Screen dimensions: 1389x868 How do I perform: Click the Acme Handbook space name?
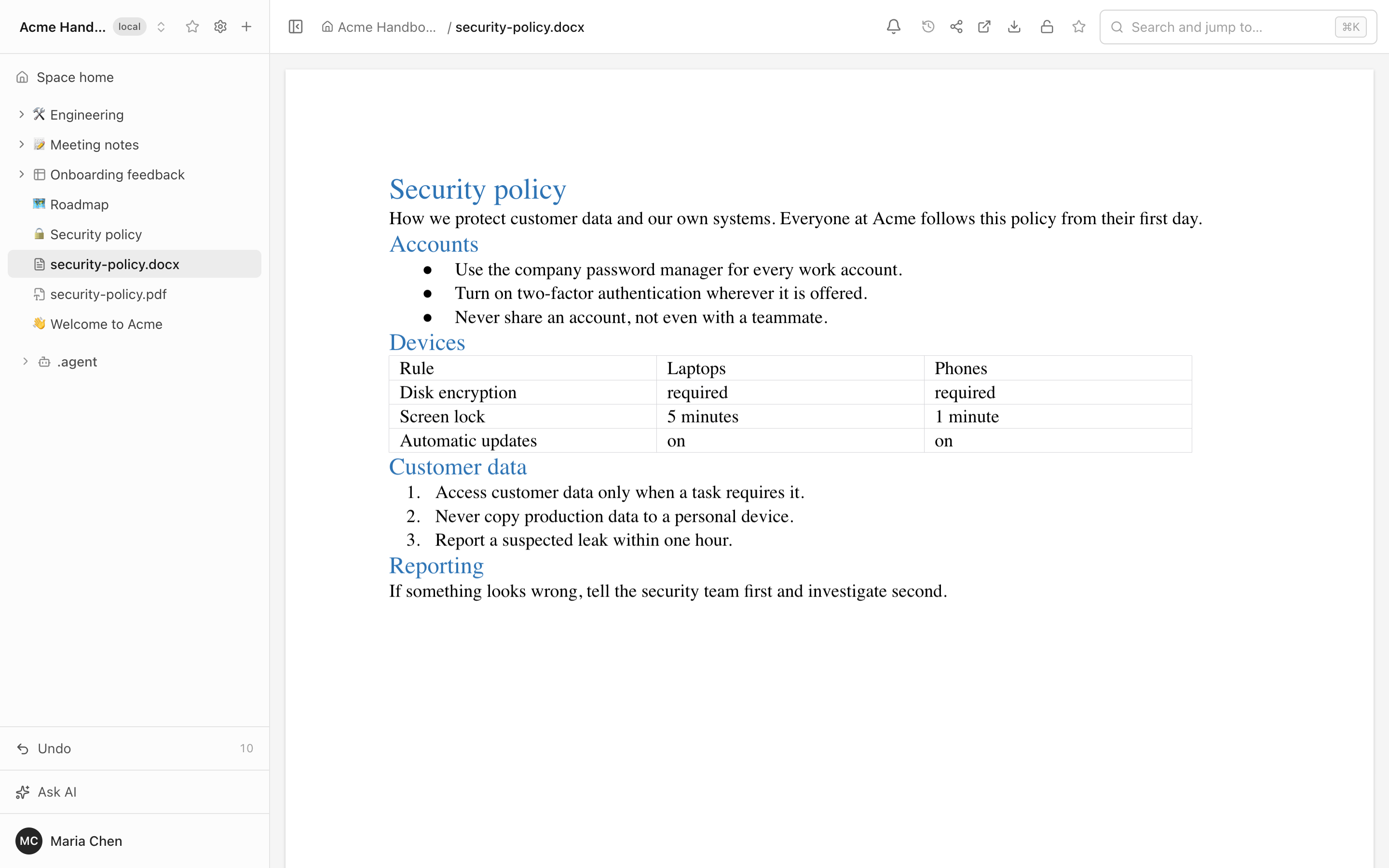coord(63,27)
